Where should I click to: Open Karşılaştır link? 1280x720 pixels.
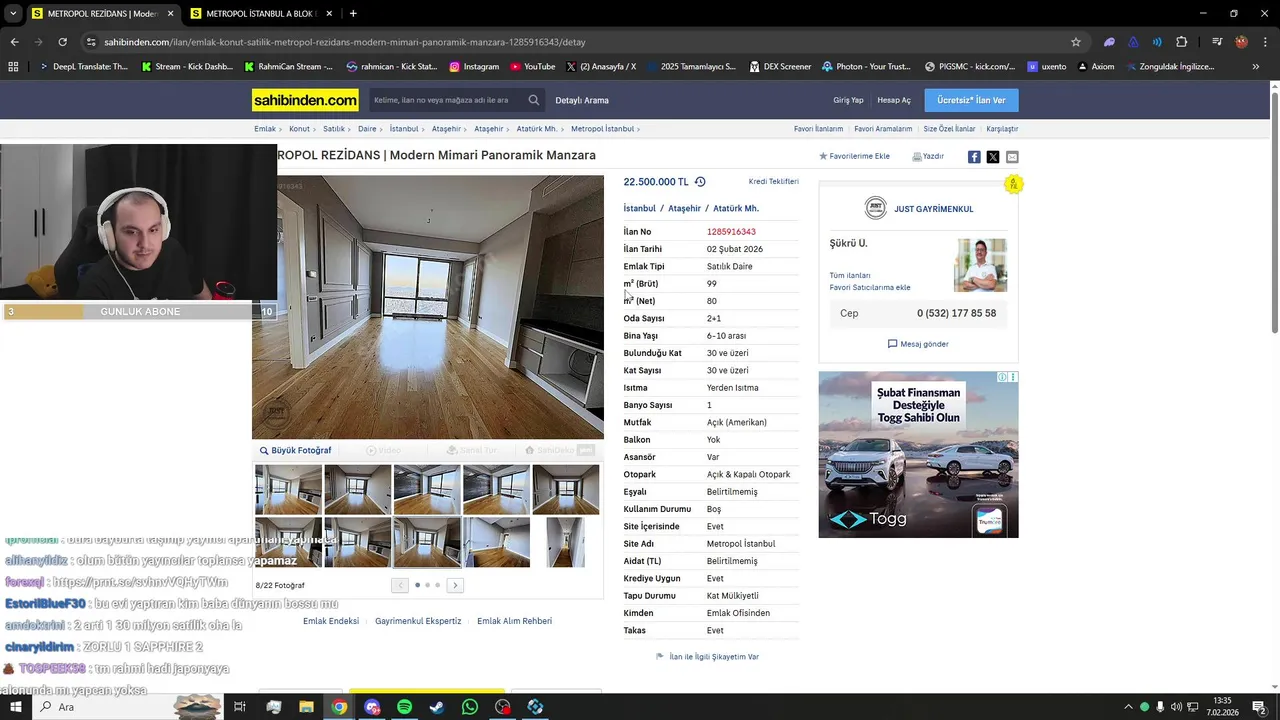click(1002, 129)
